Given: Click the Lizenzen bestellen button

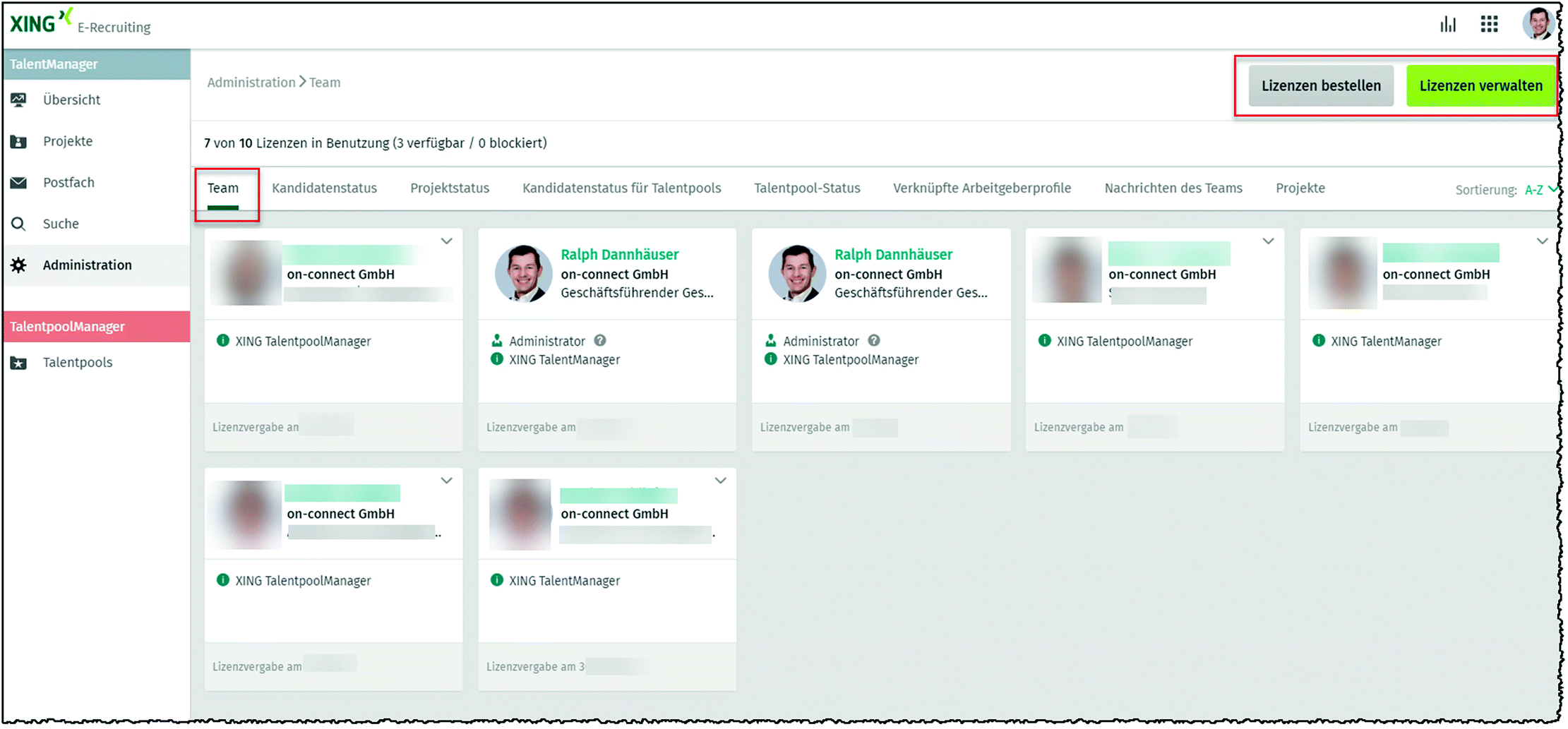Looking at the screenshot, I should pos(1321,86).
